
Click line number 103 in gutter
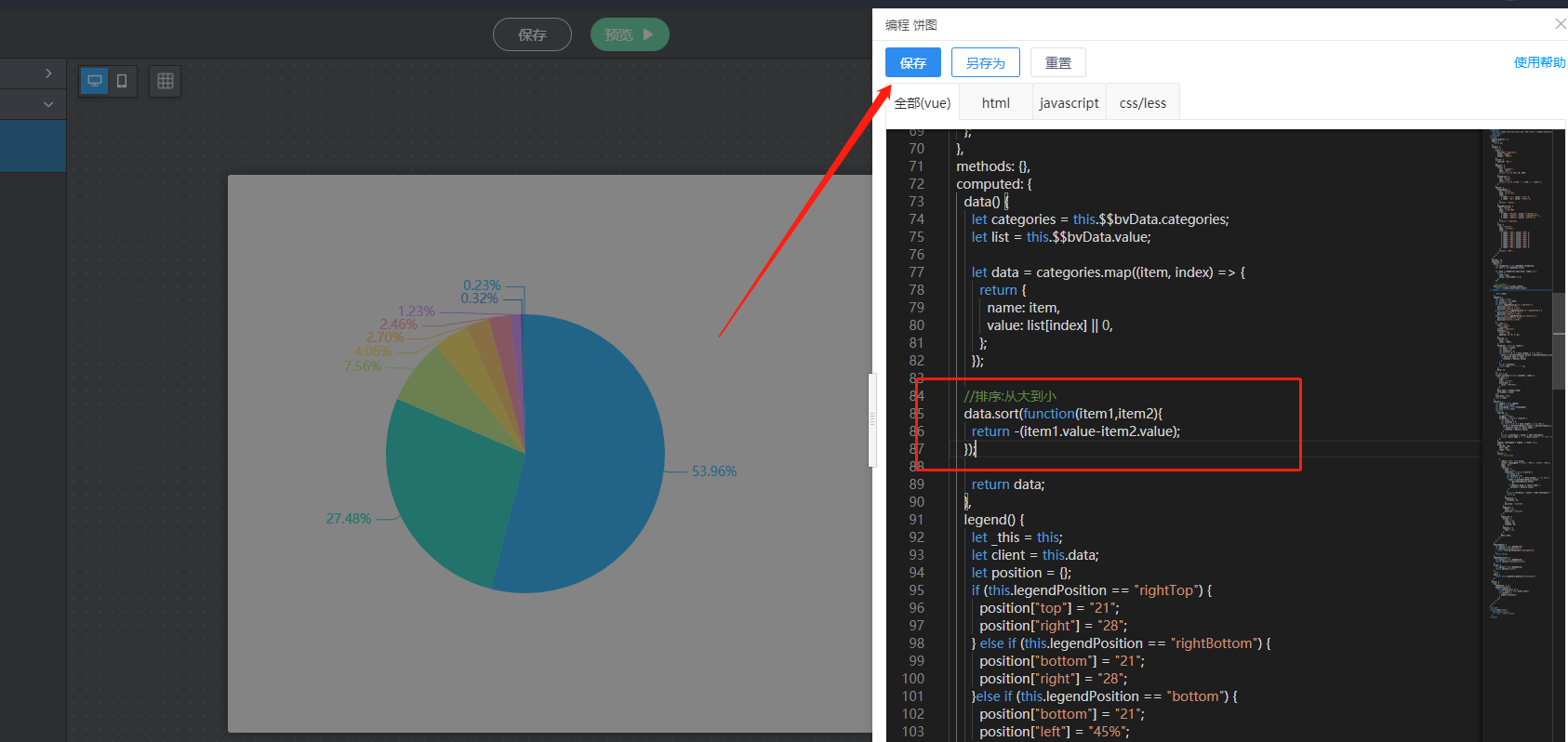tap(913, 732)
